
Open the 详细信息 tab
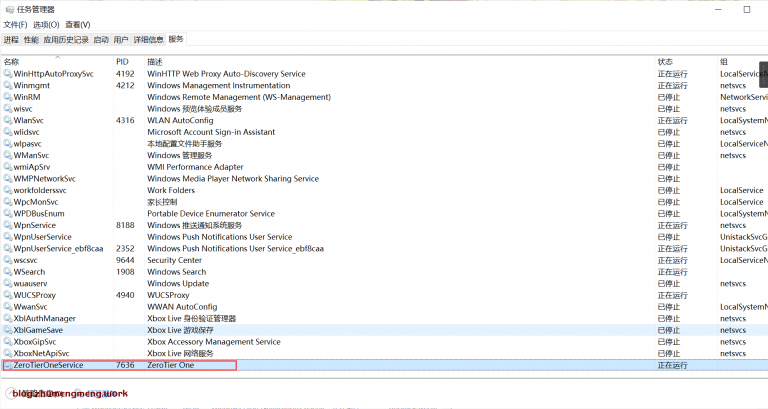point(148,40)
